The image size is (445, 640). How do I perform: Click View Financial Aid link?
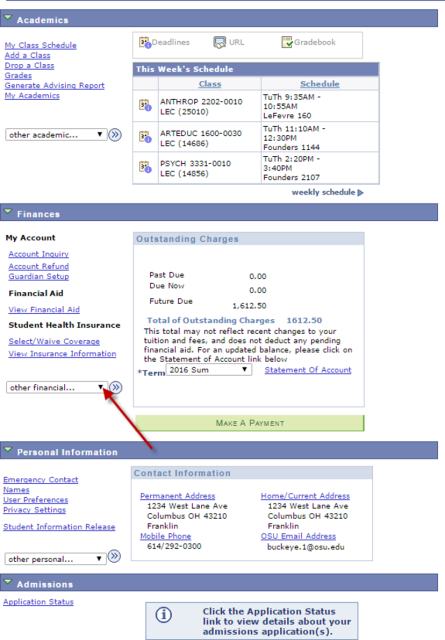coord(44,310)
